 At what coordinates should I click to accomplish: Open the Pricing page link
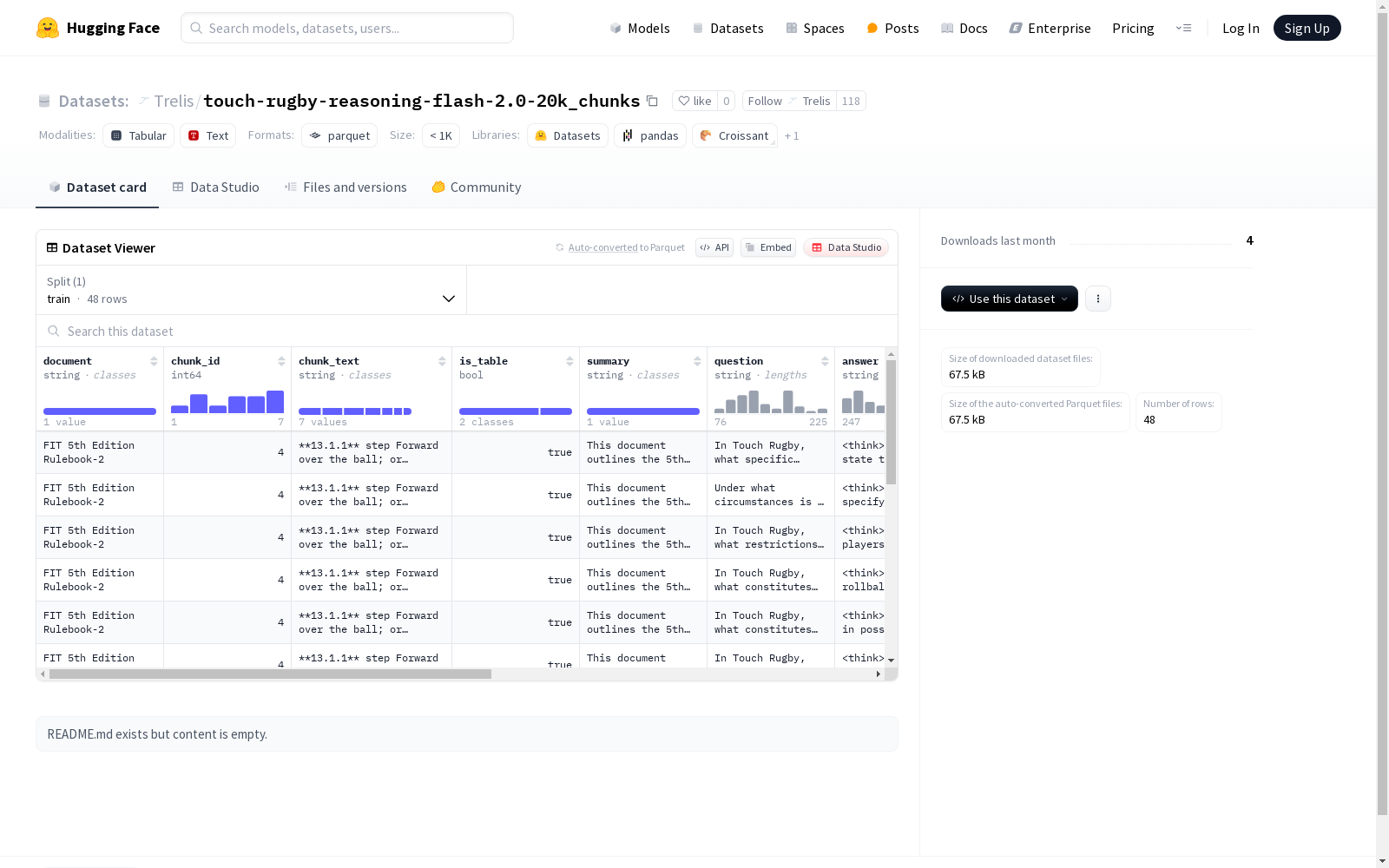click(1133, 28)
